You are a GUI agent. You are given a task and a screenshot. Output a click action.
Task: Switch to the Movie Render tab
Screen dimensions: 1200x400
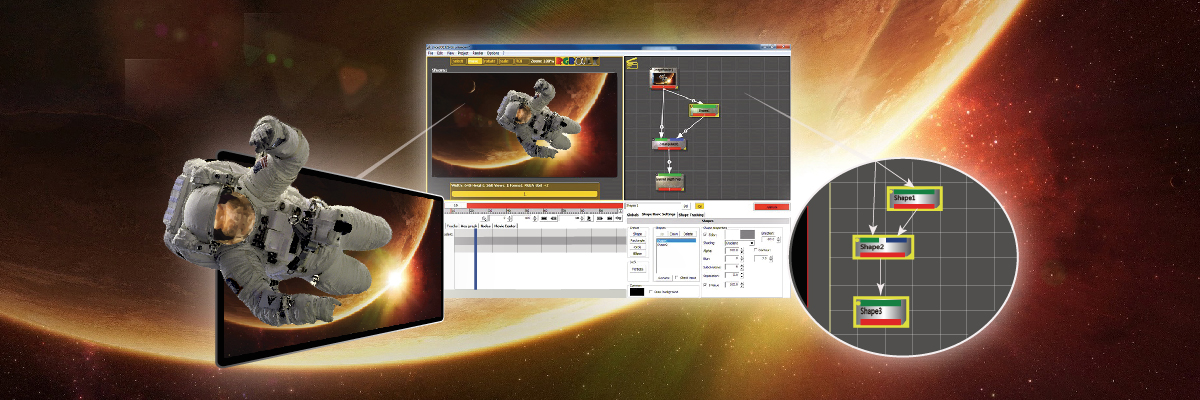click(x=506, y=226)
